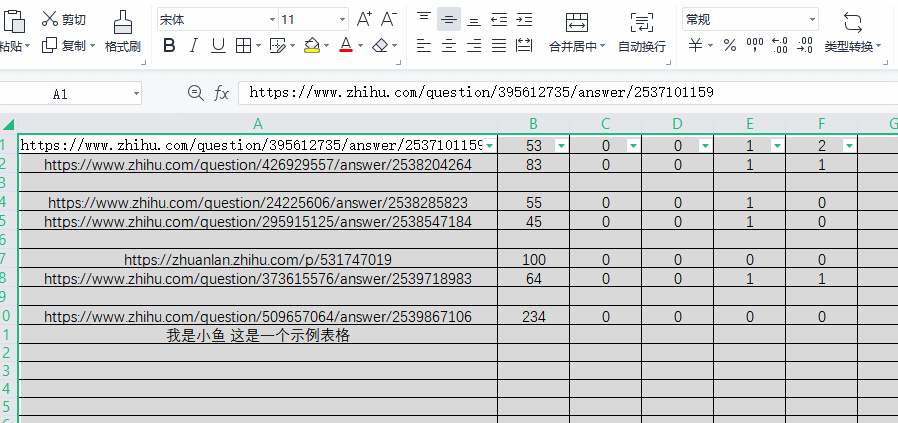This screenshot has height=423, width=898.
Task: Click the Name Box showing A1
Action: point(60,93)
